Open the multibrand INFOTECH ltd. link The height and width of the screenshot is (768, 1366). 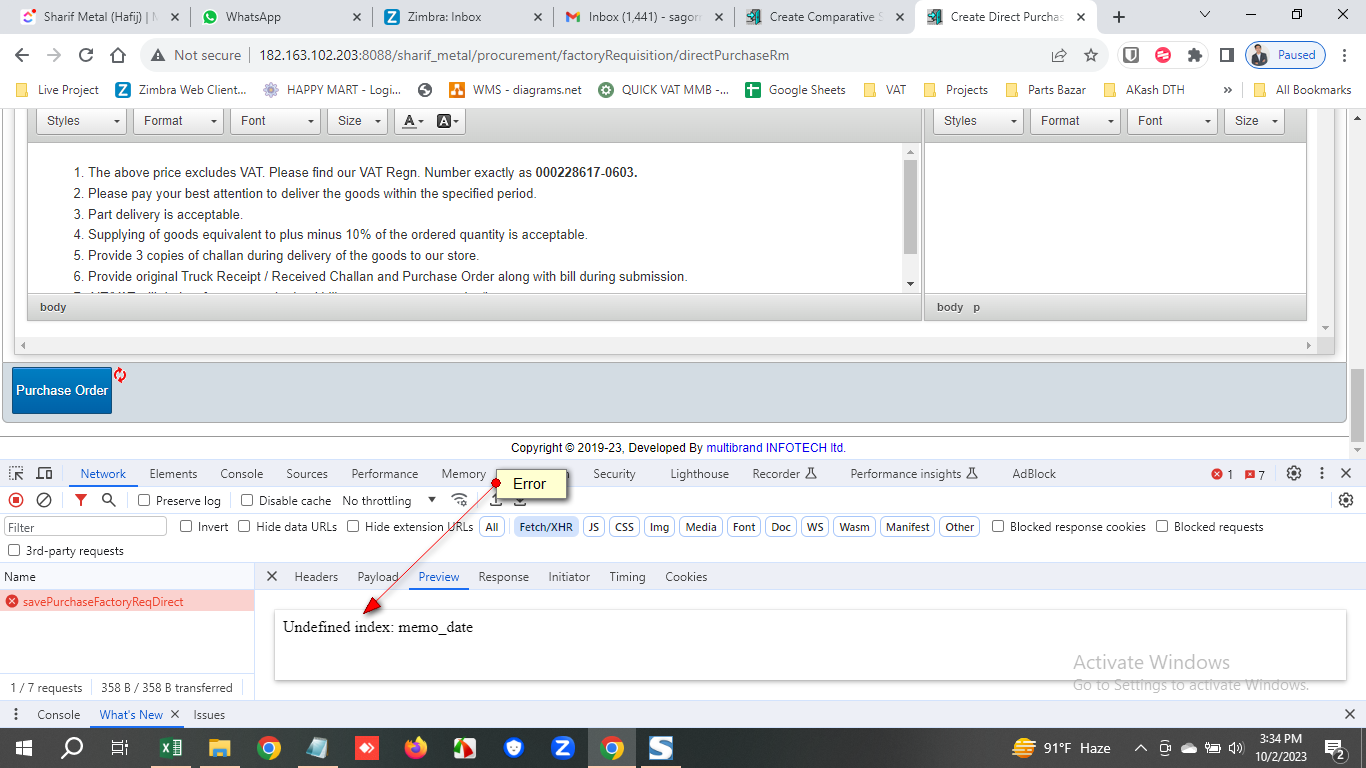pyautogui.click(x=776, y=448)
